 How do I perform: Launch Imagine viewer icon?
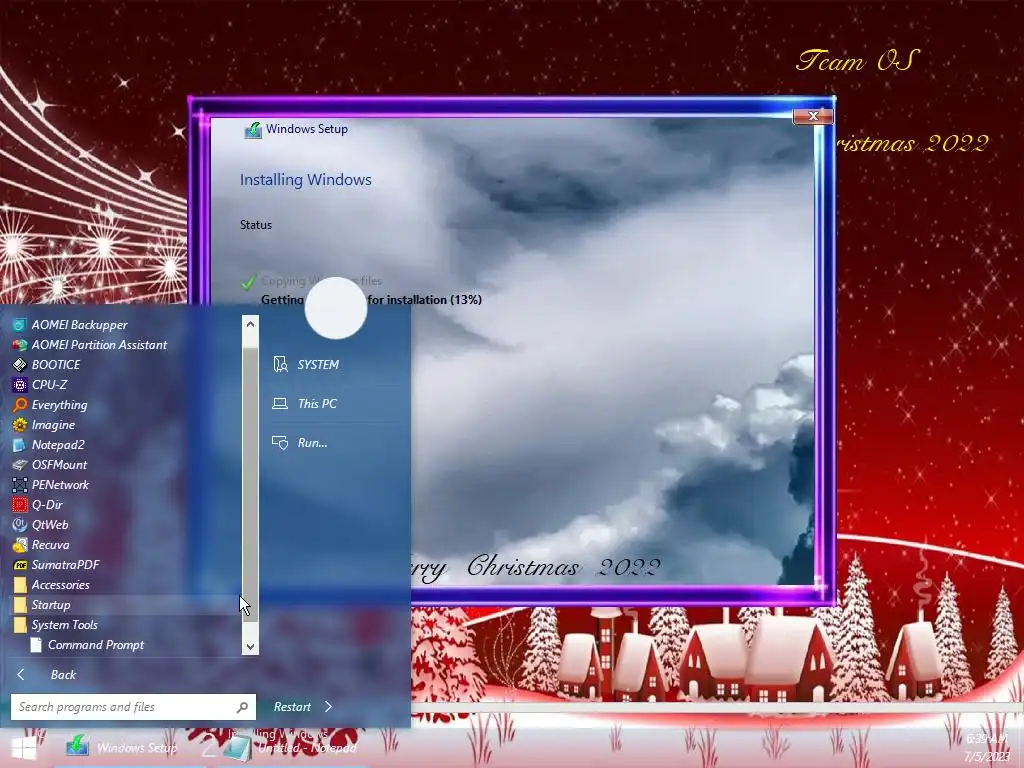(20, 424)
